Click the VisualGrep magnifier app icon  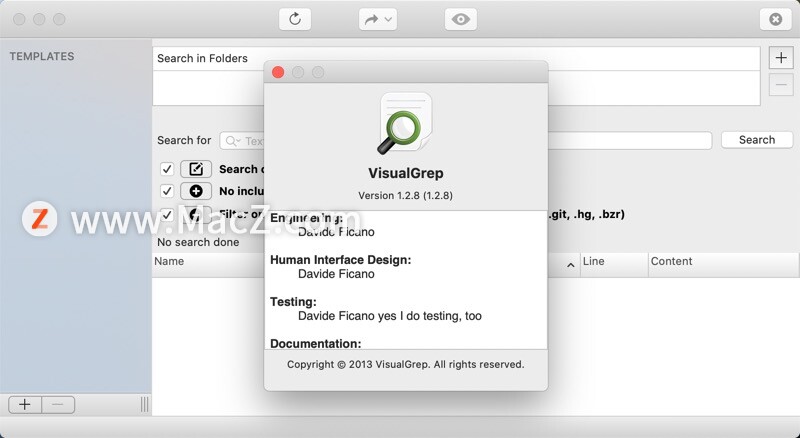(x=406, y=124)
